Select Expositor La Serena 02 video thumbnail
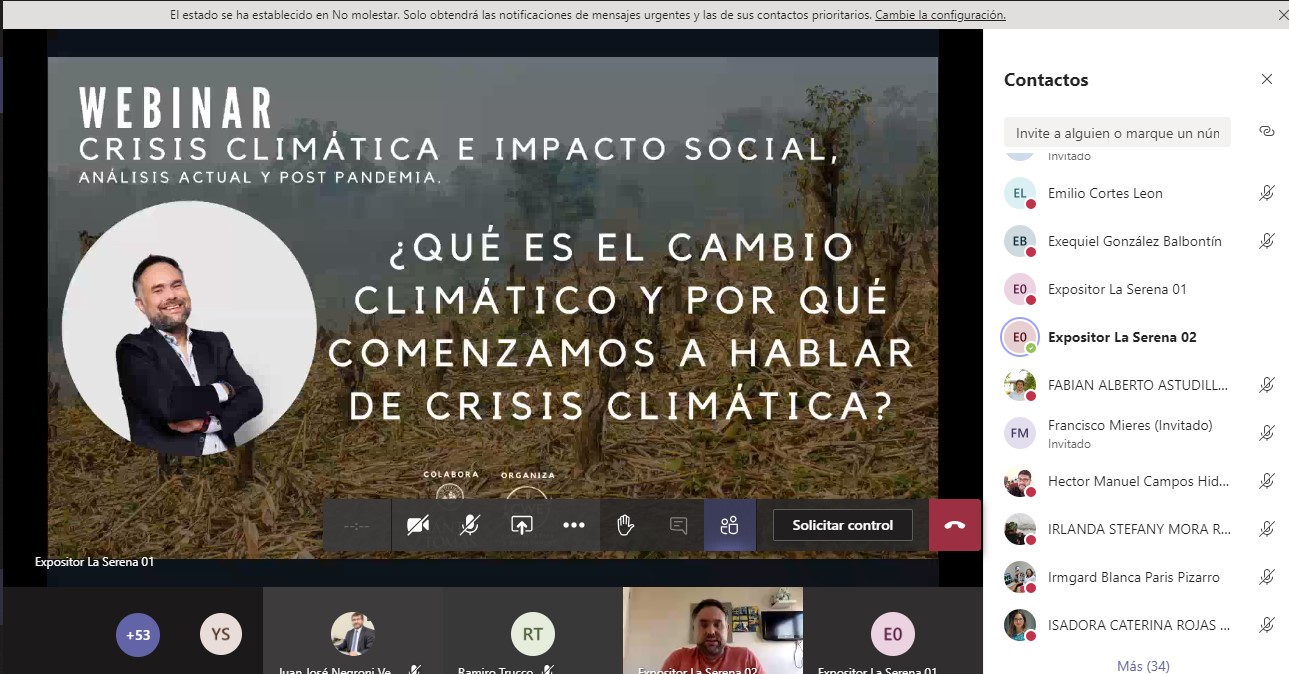The width and height of the screenshot is (1289, 674). click(x=712, y=630)
